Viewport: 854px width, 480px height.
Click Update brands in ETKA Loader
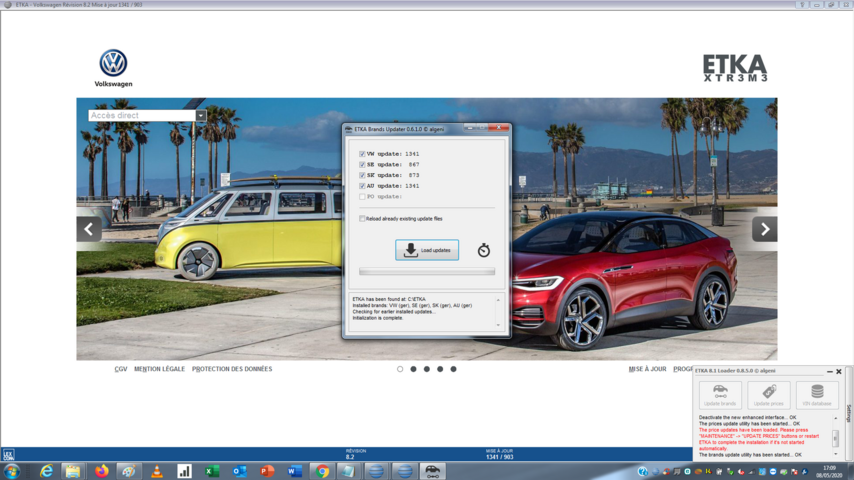coord(720,395)
